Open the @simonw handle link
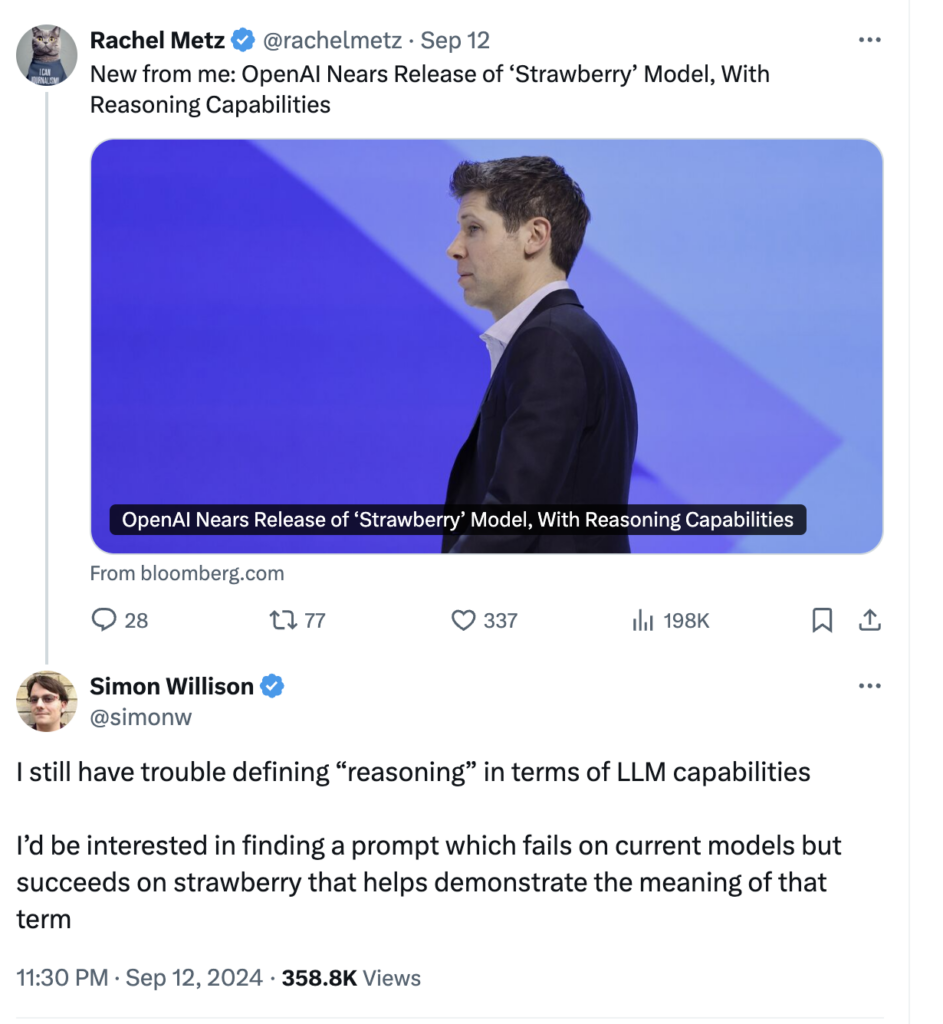 pyautogui.click(x=141, y=717)
